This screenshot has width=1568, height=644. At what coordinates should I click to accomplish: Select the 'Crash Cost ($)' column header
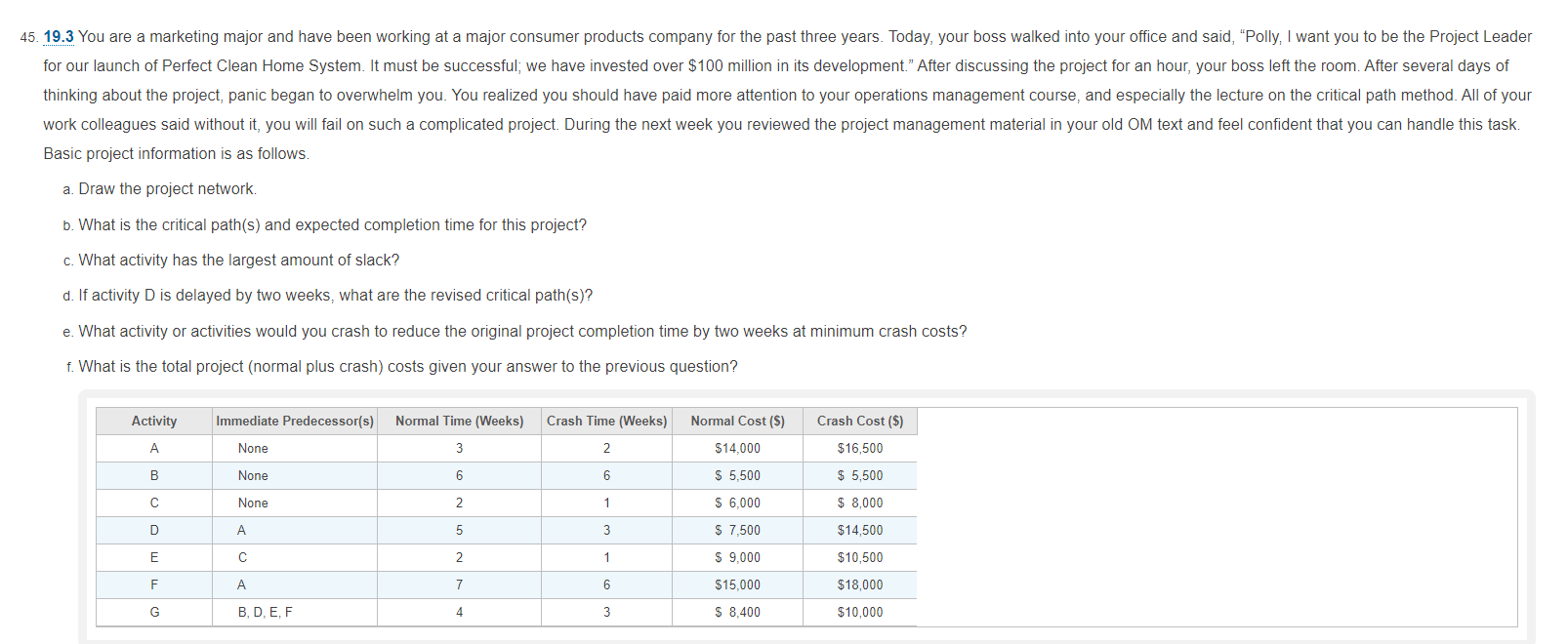coord(860,422)
